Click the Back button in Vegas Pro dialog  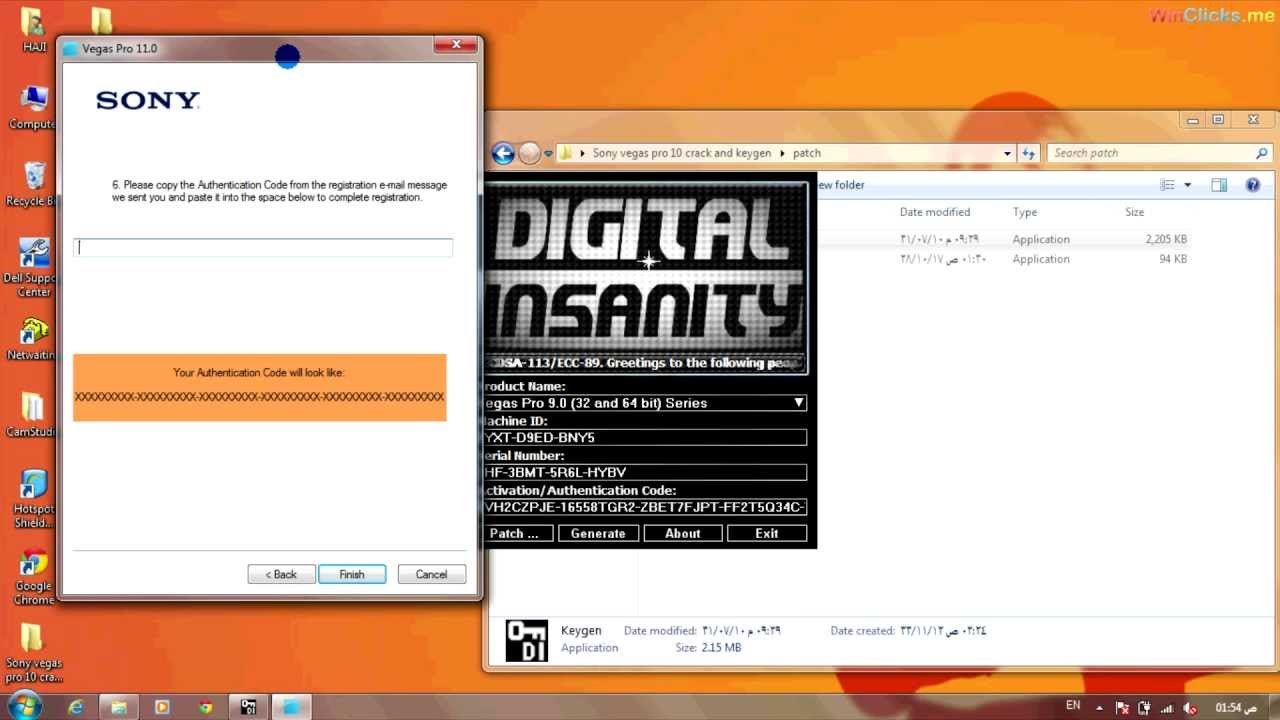[281, 574]
